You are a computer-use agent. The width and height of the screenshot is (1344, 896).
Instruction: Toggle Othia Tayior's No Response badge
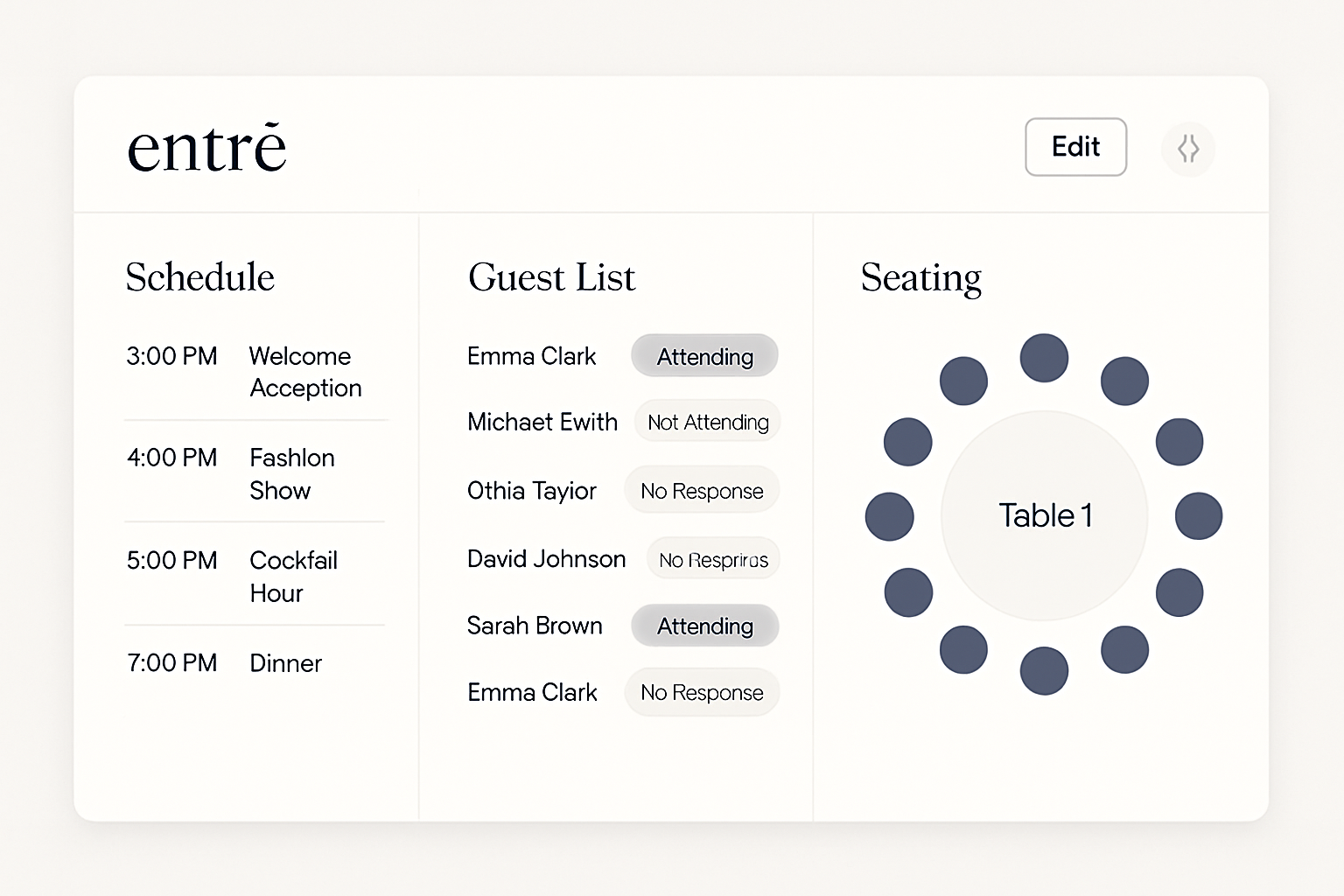pos(702,491)
